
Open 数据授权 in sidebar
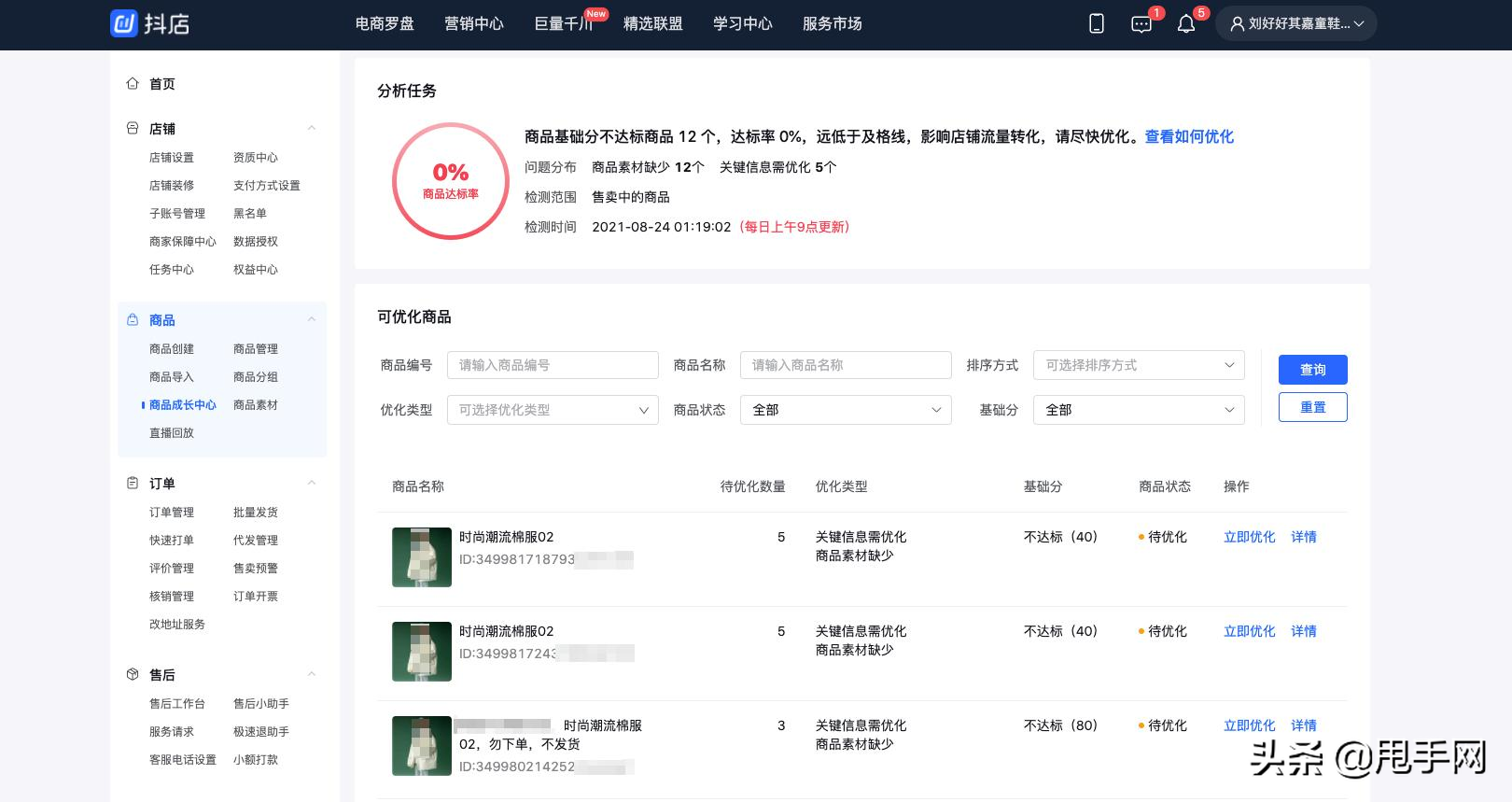coord(256,242)
